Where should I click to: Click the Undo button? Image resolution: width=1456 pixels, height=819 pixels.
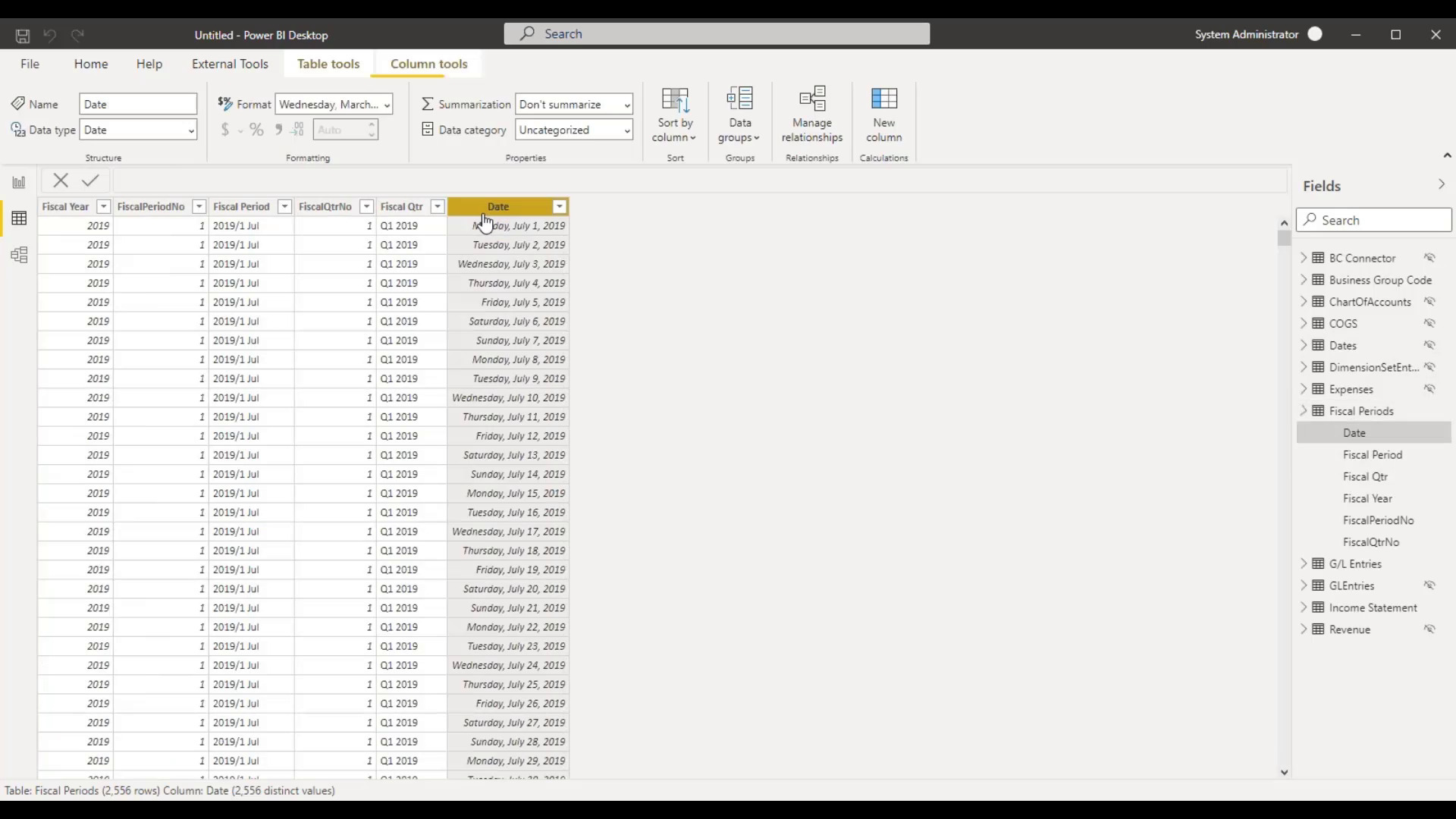click(50, 35)
